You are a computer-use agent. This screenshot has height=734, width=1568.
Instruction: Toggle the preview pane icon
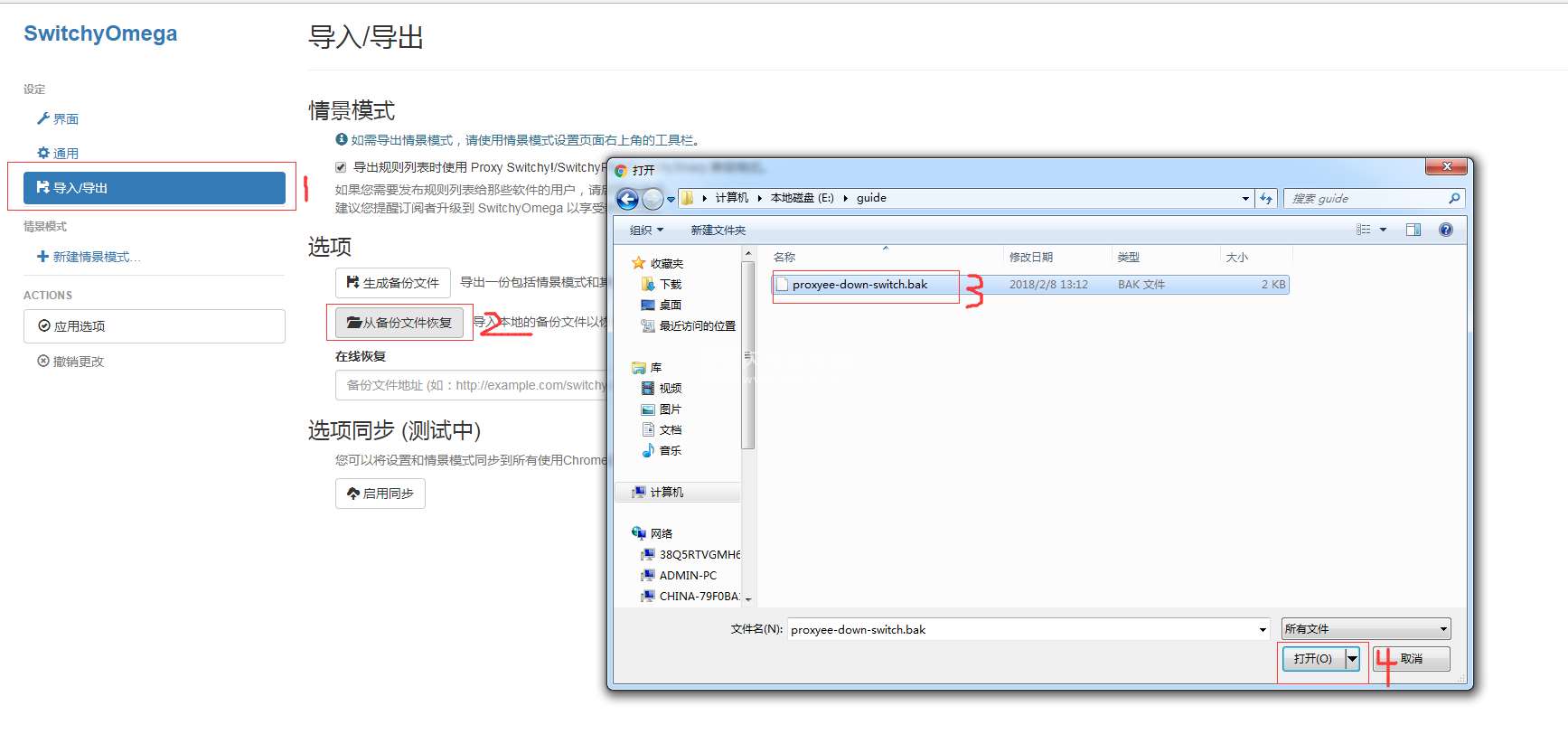click(x=1413, y=230)
